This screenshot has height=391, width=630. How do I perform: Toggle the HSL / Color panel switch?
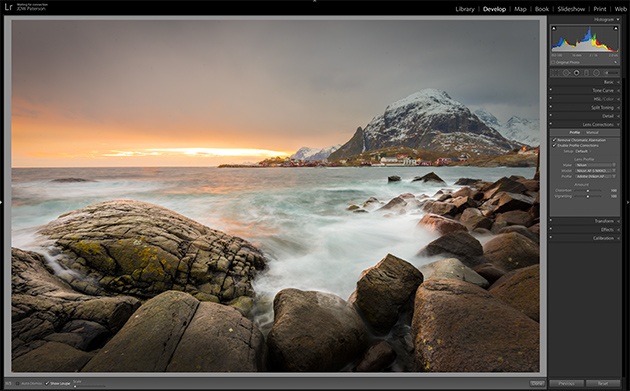pyautogui.click(x=551, y=99)
